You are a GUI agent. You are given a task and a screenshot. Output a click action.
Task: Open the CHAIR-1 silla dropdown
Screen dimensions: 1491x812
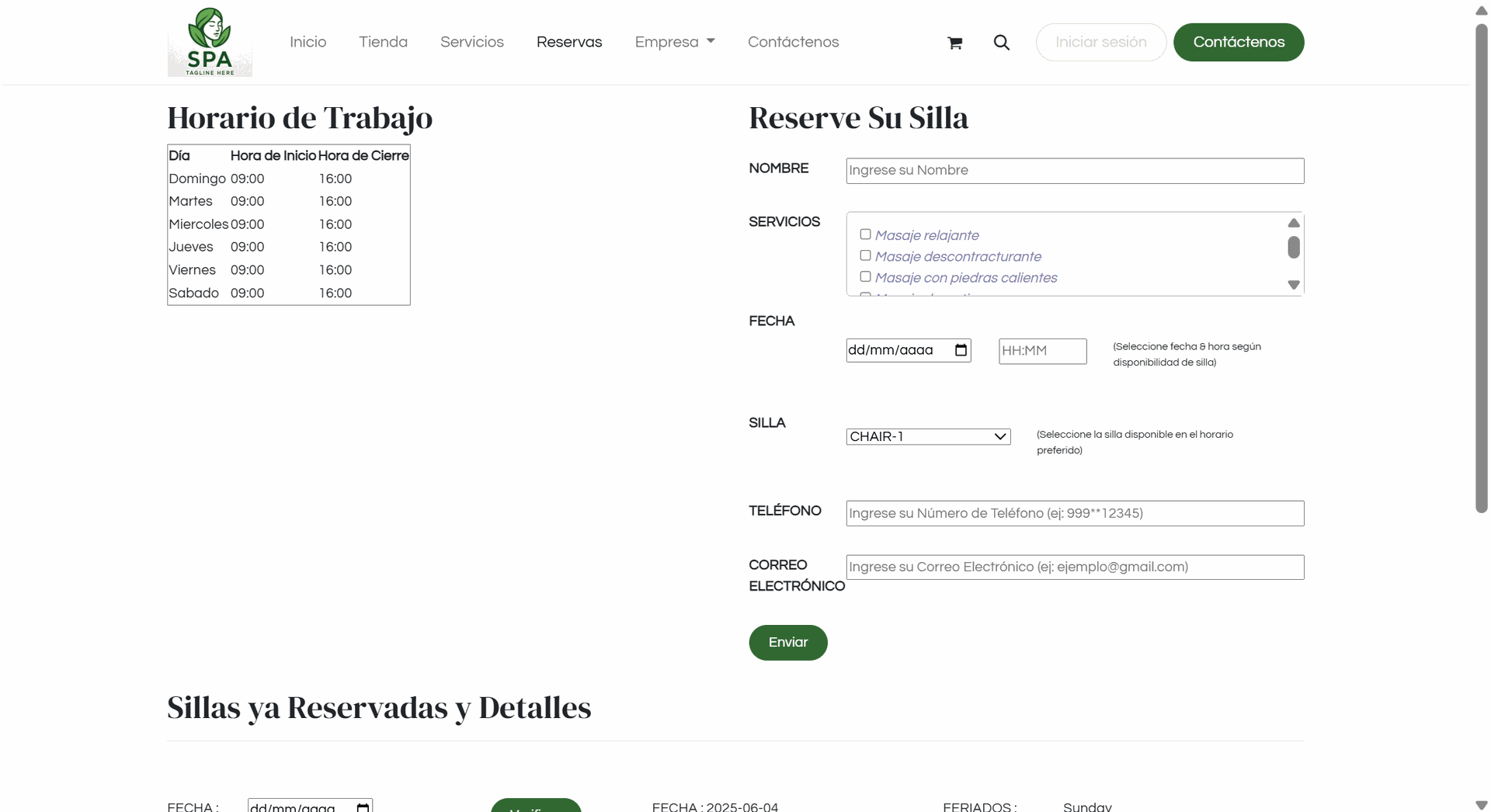tap(928, 436)
